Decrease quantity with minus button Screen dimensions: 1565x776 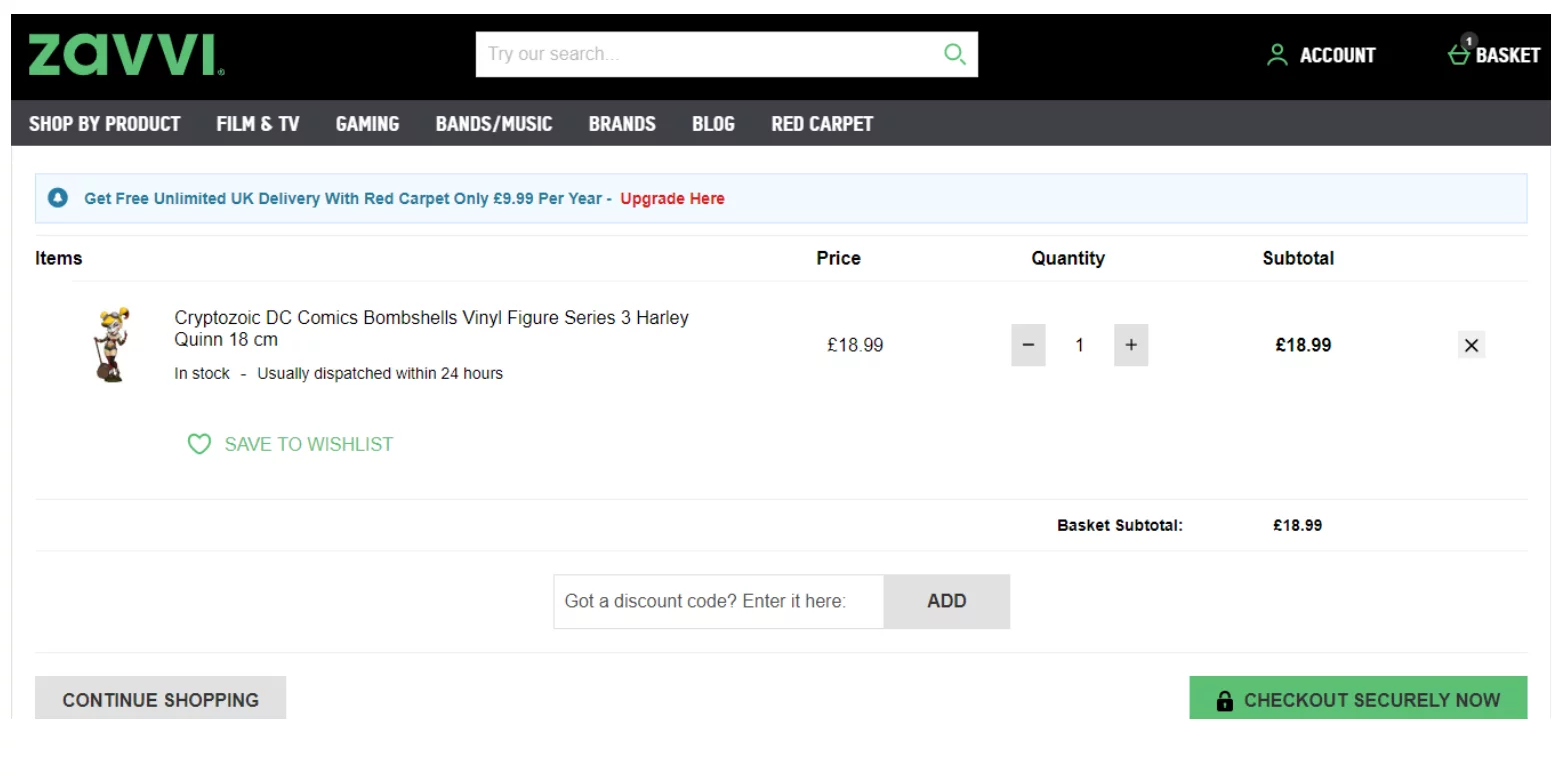[x=1028, y=345]
